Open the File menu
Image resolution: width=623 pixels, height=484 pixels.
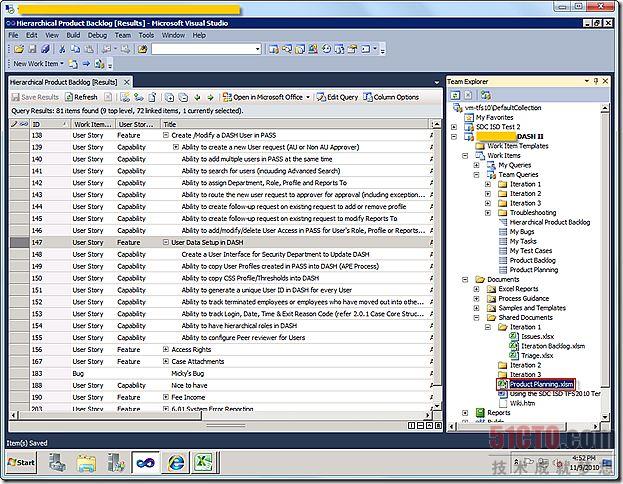tap(13, 35)
